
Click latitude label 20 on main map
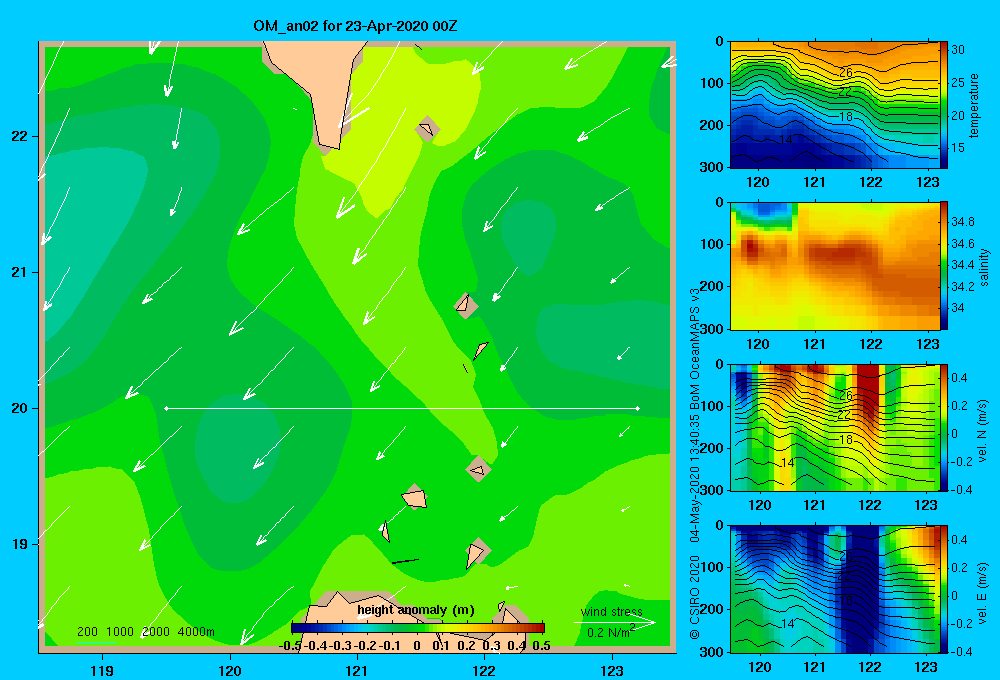(x=20, y=408)
